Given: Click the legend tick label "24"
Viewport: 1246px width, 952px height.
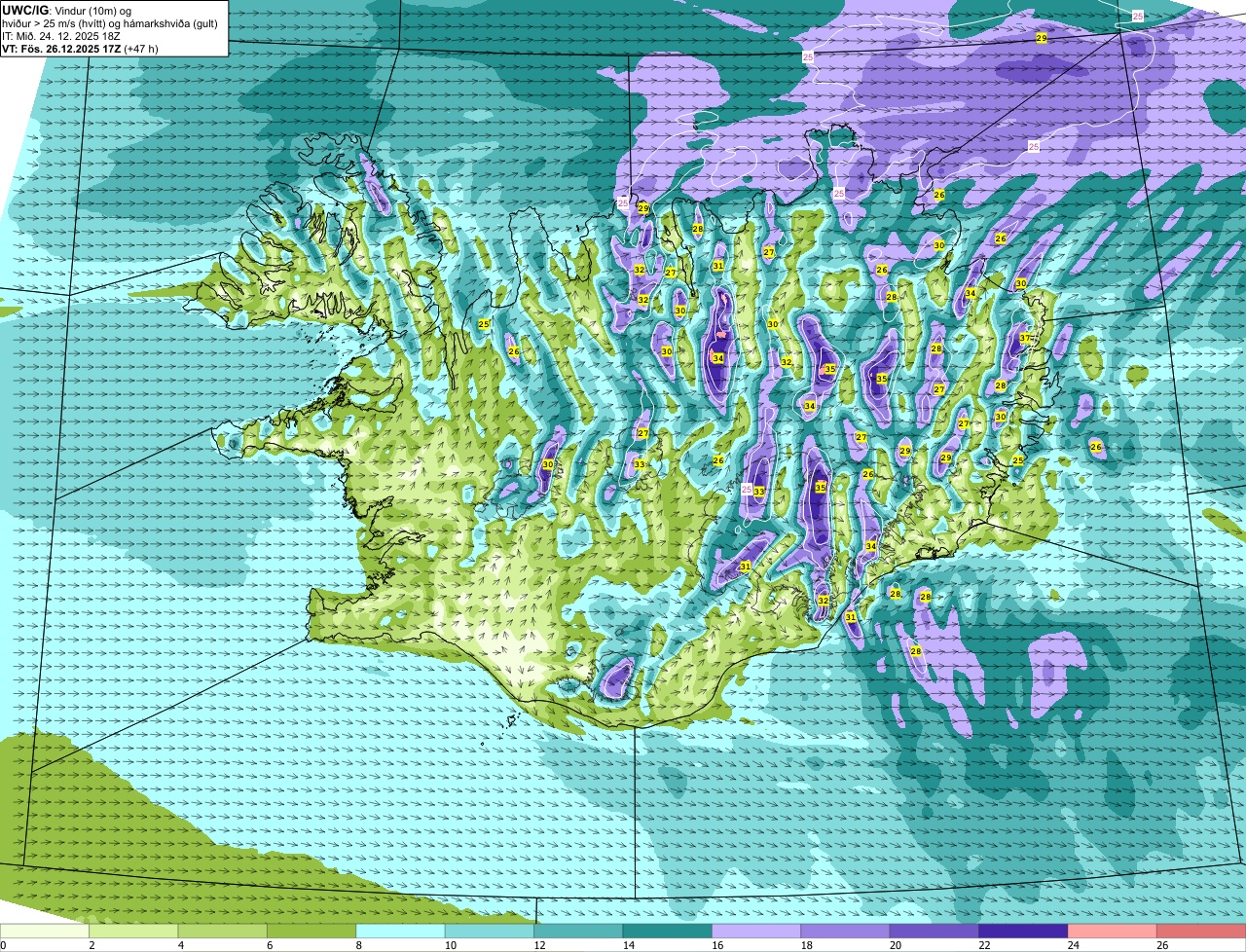Looking at the screenshot, I should [1074, 945].
